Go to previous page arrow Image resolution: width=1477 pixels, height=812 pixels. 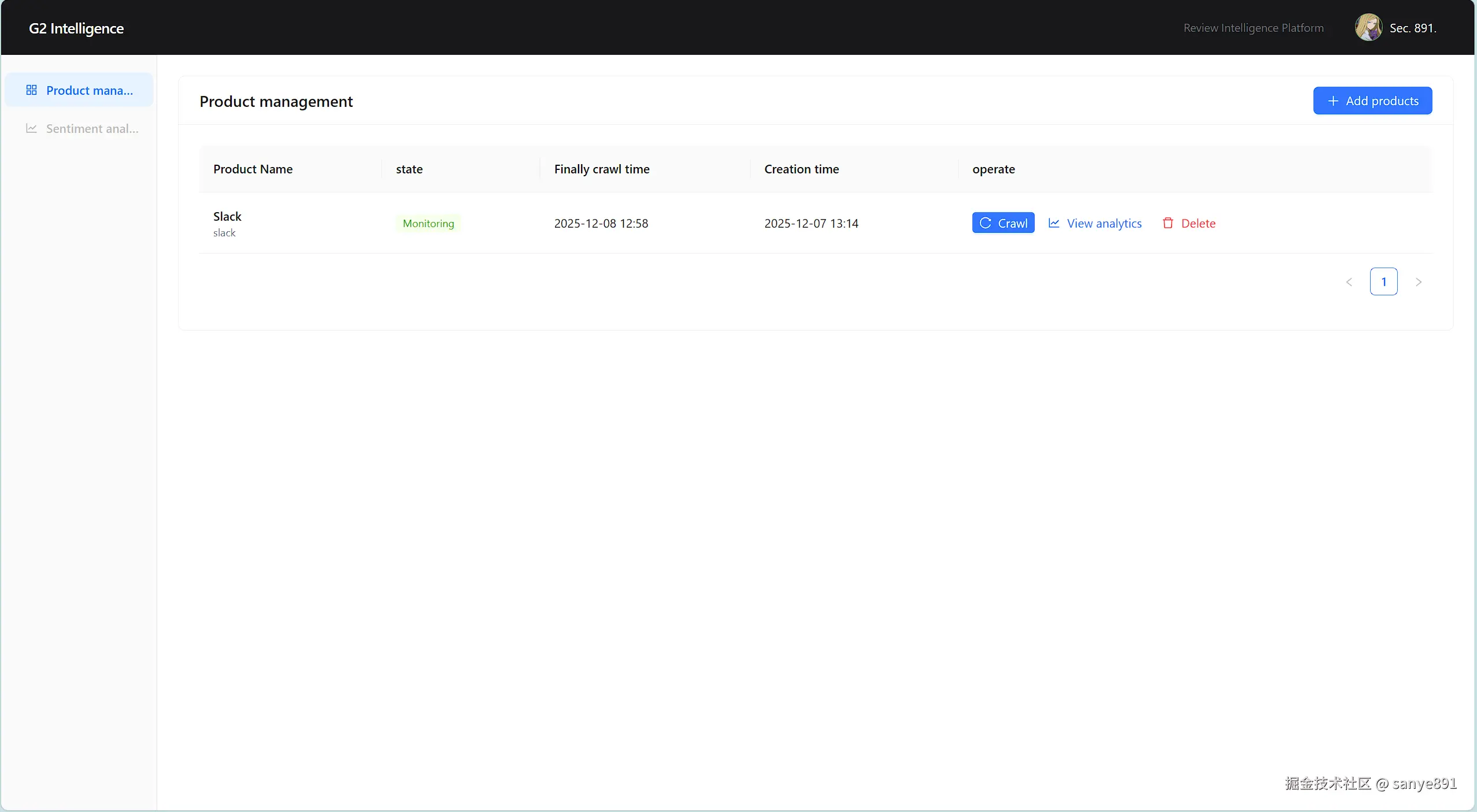tap(1349, 282)
